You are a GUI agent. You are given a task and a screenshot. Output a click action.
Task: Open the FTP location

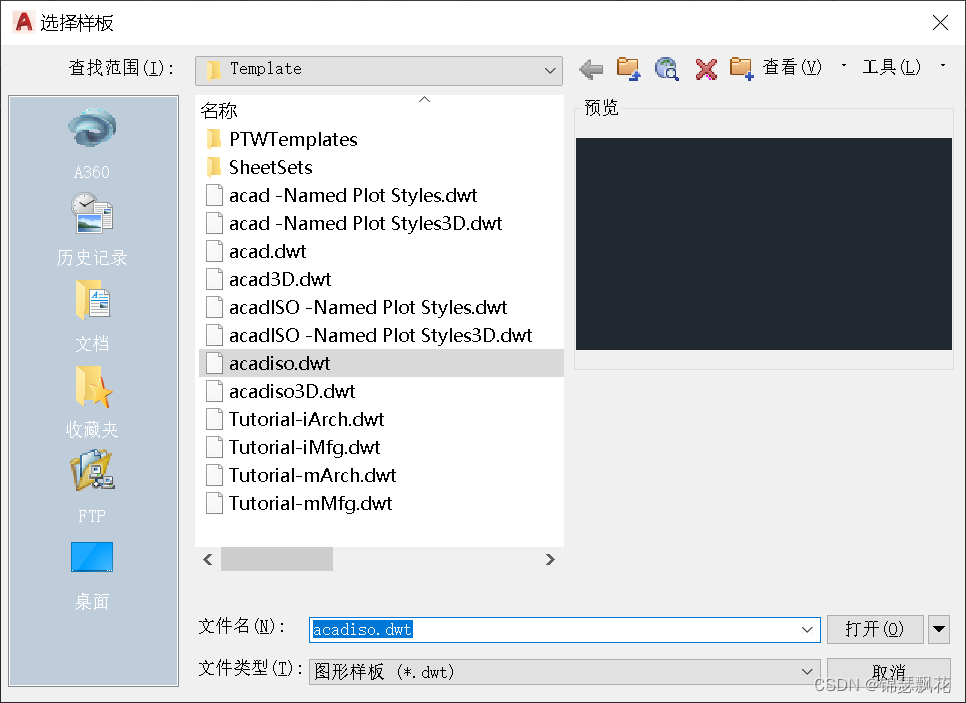point(92,487)
